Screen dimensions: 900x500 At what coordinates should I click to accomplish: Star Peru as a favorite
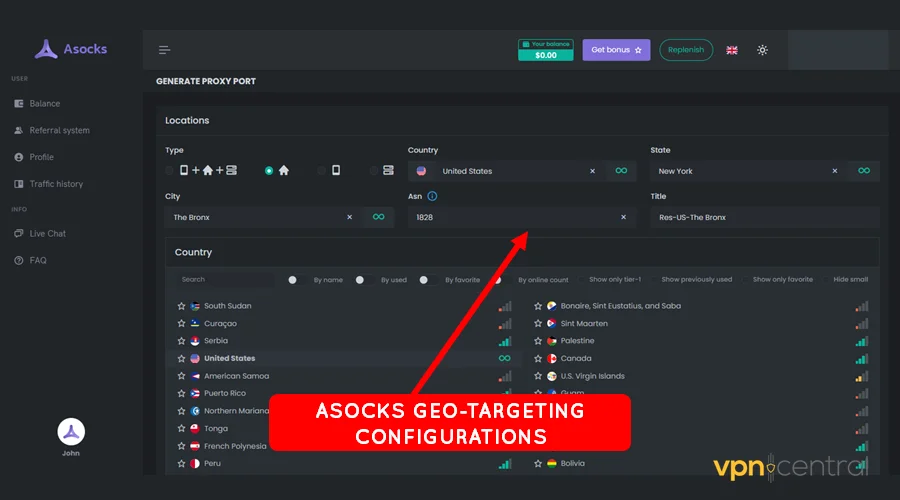[x=181, y=463]
